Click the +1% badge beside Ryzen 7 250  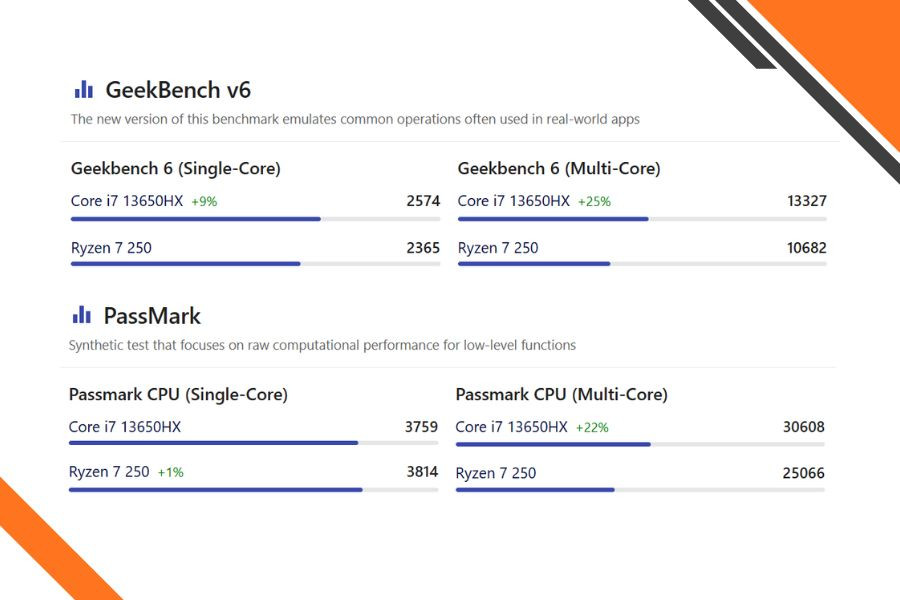[x=170, y=473]
